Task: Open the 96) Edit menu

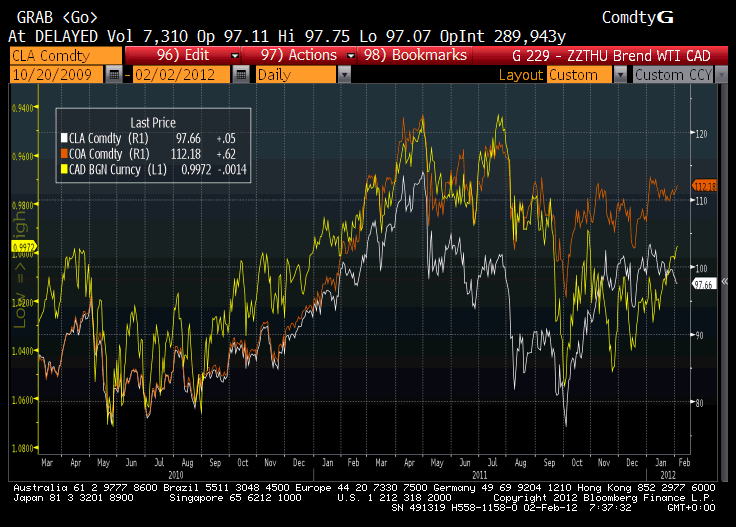Action: [x=183, y=55]
